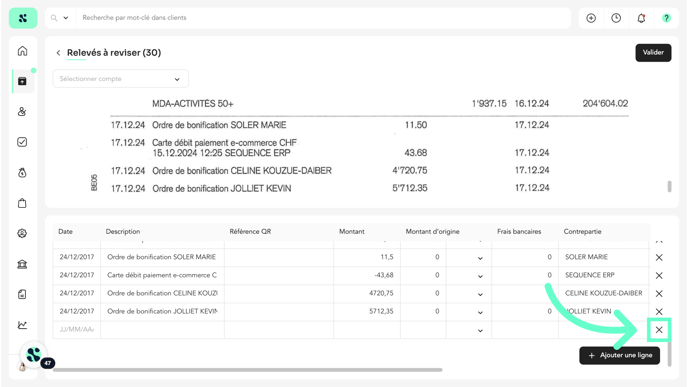Open the notifications bell icon
Viewport: 688px width, 387px height.
[641, 18]
